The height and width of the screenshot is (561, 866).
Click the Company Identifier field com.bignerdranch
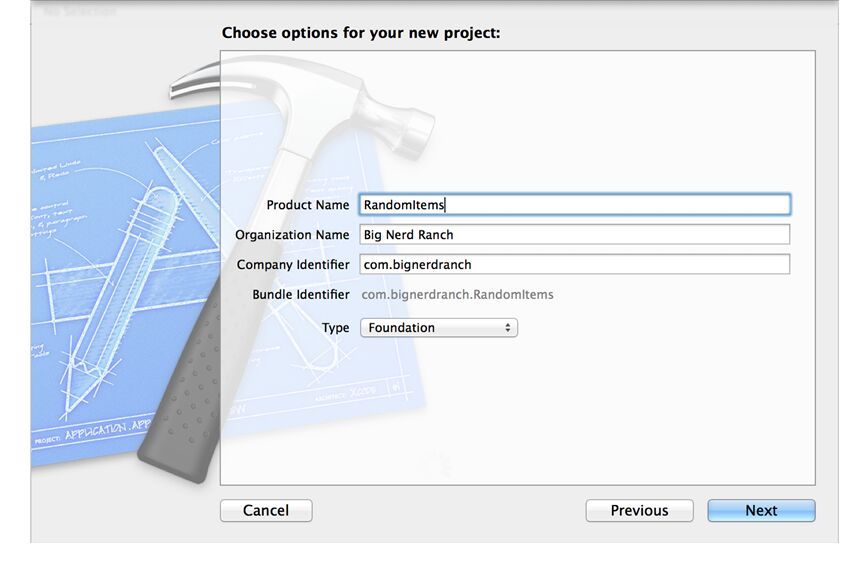coord(574,264)
